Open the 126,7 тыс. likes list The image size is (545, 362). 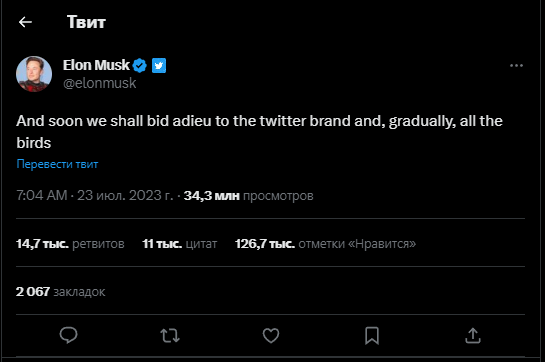click(x=325, y=244)
